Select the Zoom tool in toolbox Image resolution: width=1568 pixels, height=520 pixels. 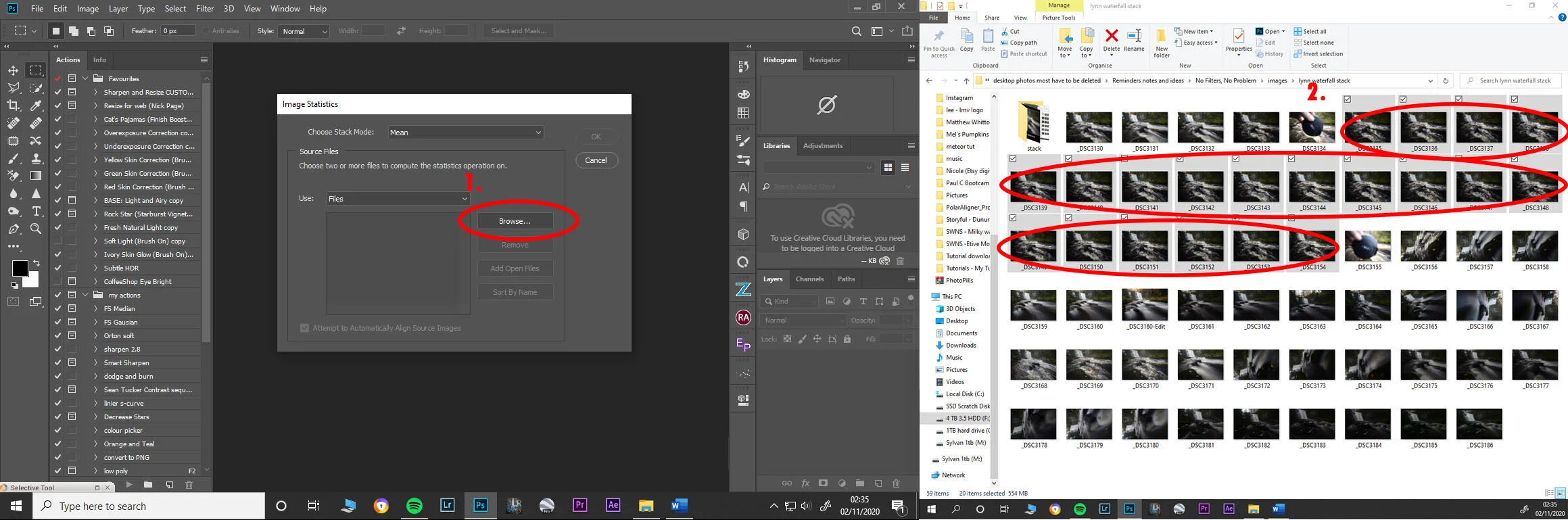36,229
